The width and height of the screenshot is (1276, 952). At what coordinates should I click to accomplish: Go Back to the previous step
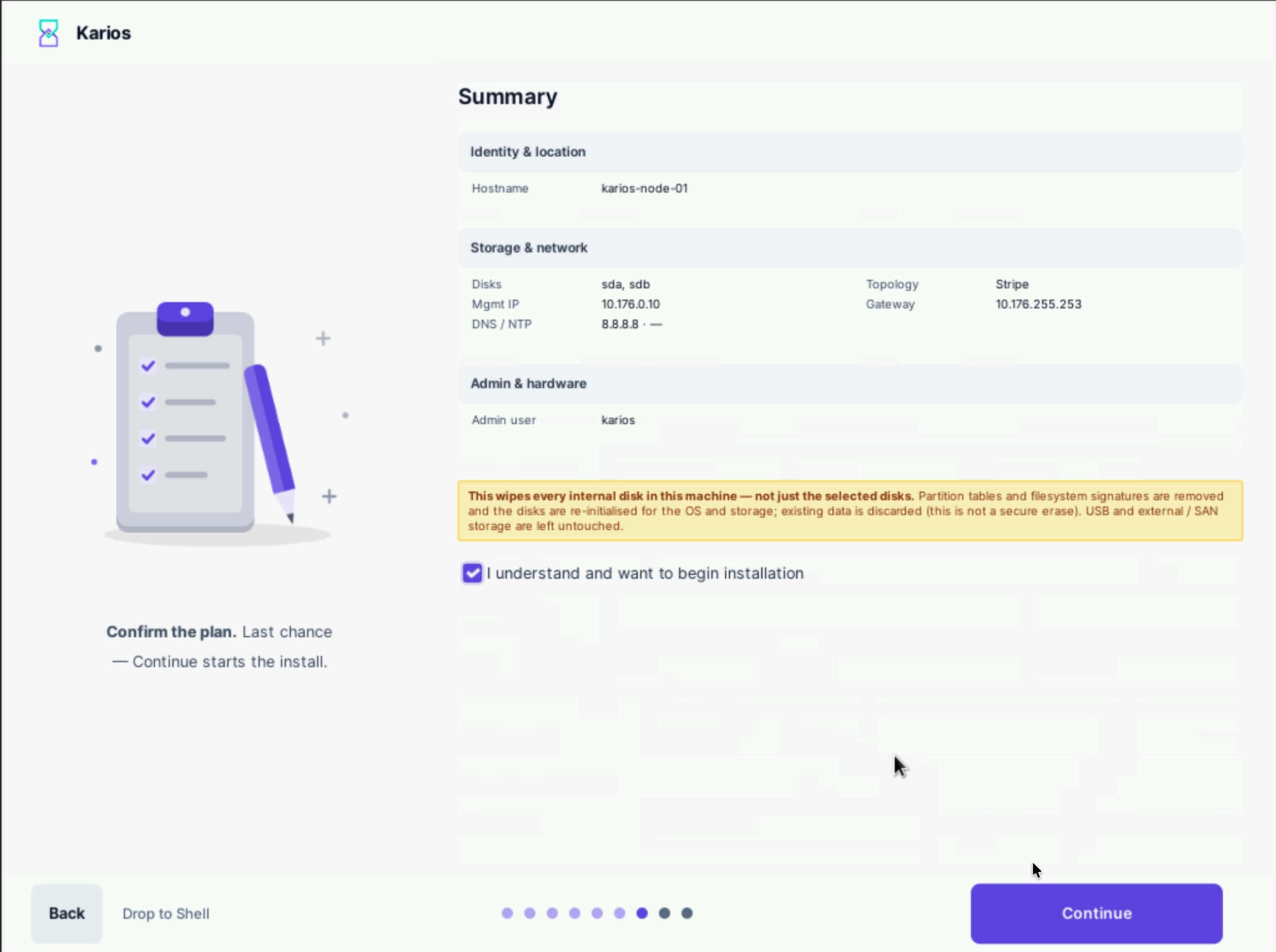click(x=67, y=913)
